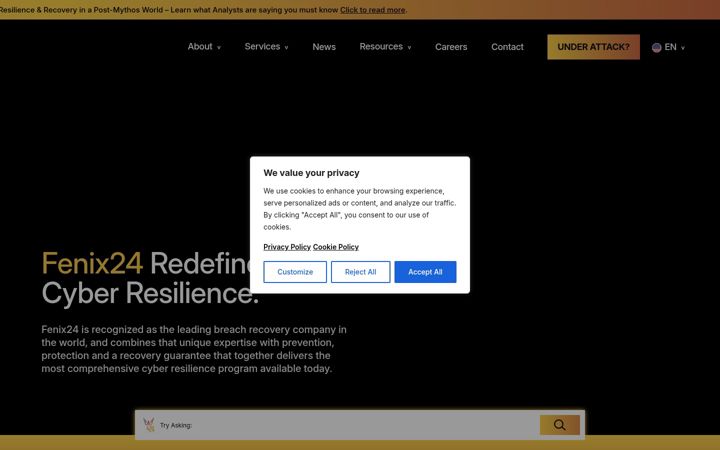This screenshot has height=450, width=720.
Task: Accept All cookies
Action: click(x=425, y=272)
